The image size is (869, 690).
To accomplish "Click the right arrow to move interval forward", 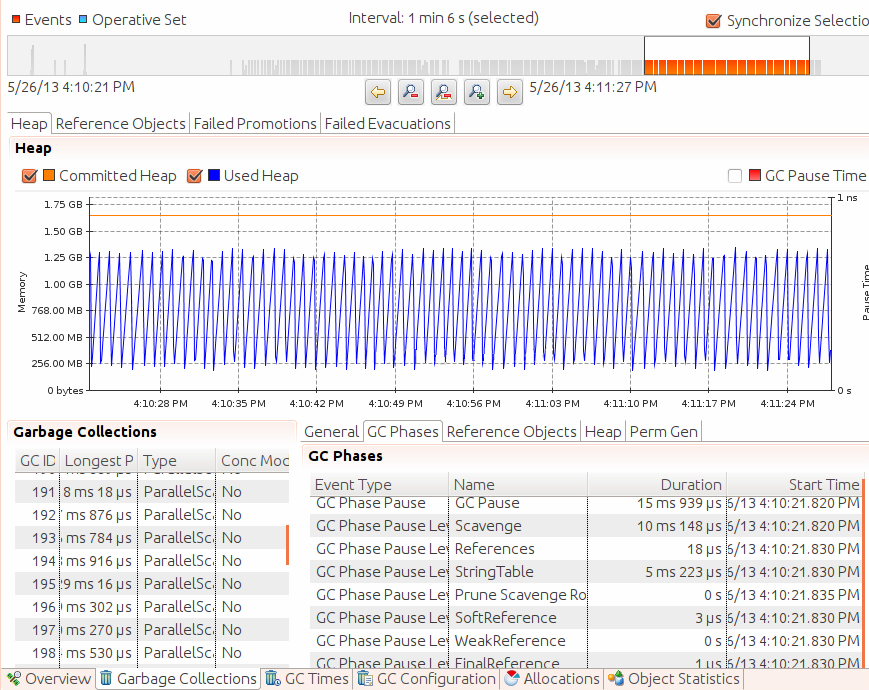I will point(510,91).
